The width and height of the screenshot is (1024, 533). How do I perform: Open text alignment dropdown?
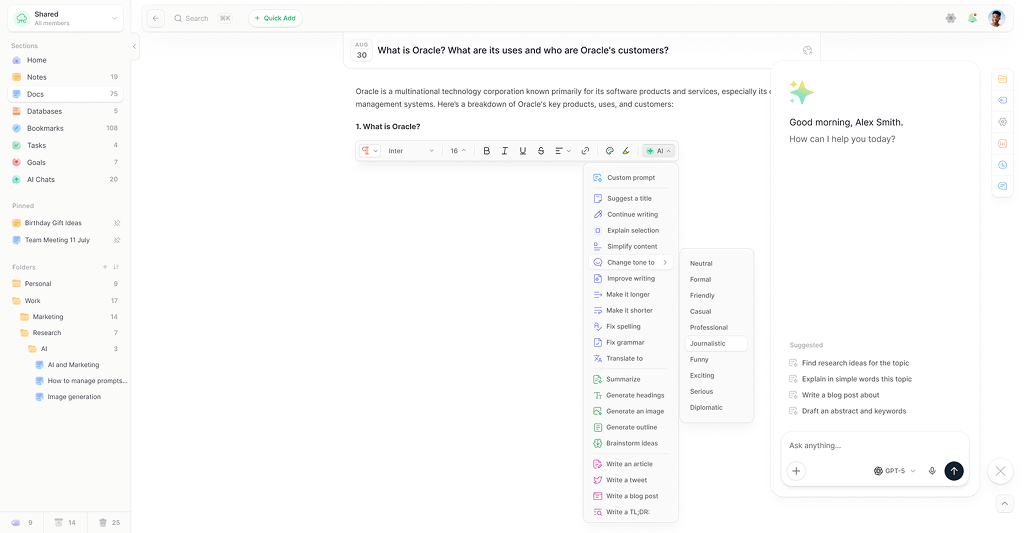click(562, 151)
